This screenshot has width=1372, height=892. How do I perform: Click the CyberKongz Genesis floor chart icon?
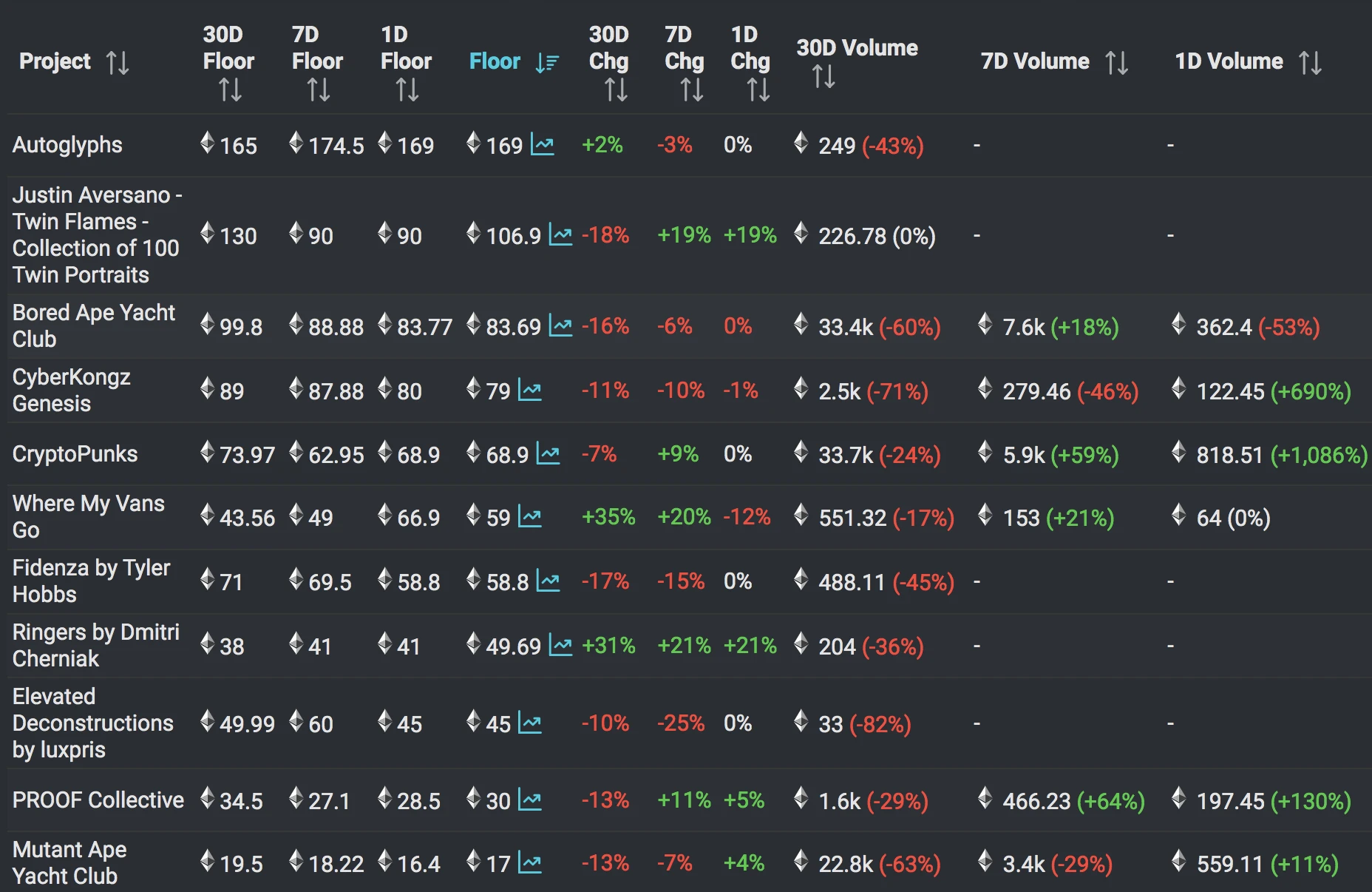coord(530,391)
